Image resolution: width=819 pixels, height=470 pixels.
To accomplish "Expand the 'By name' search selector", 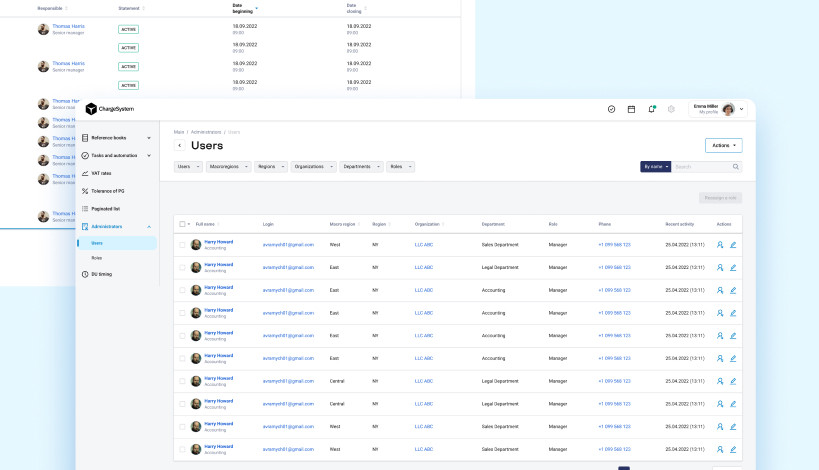I will point(655,167).
